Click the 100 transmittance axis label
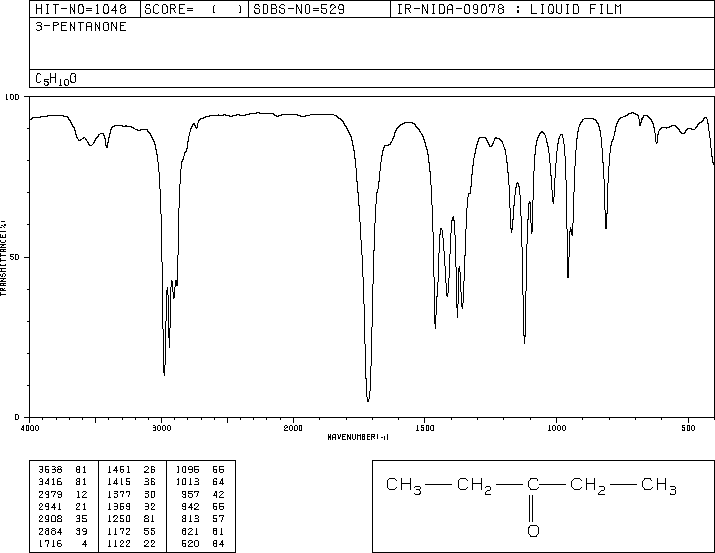The height and width of the screenshot is (553, 715). pos(12,97)
